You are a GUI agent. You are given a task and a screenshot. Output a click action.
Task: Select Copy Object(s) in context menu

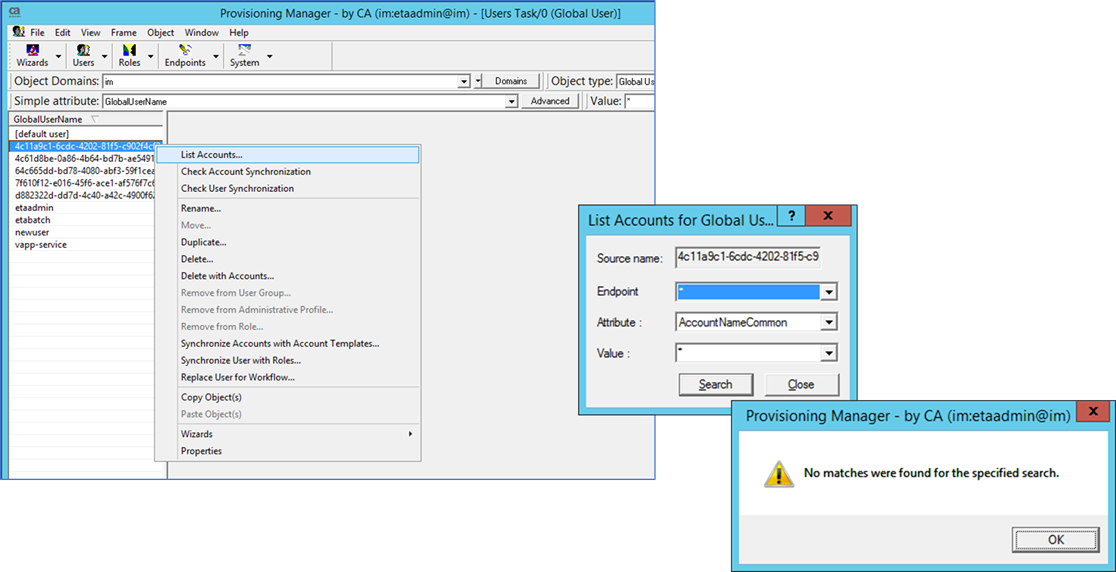[x=288, y=397]
